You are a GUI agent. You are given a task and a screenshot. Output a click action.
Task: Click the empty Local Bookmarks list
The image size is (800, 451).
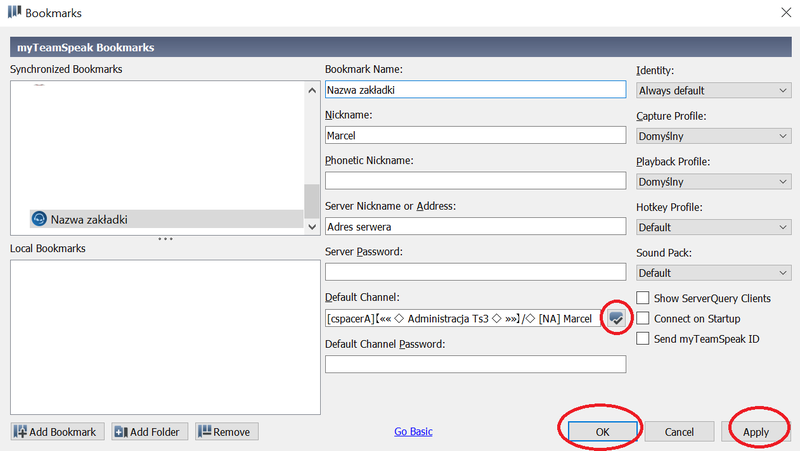point(165,337)
